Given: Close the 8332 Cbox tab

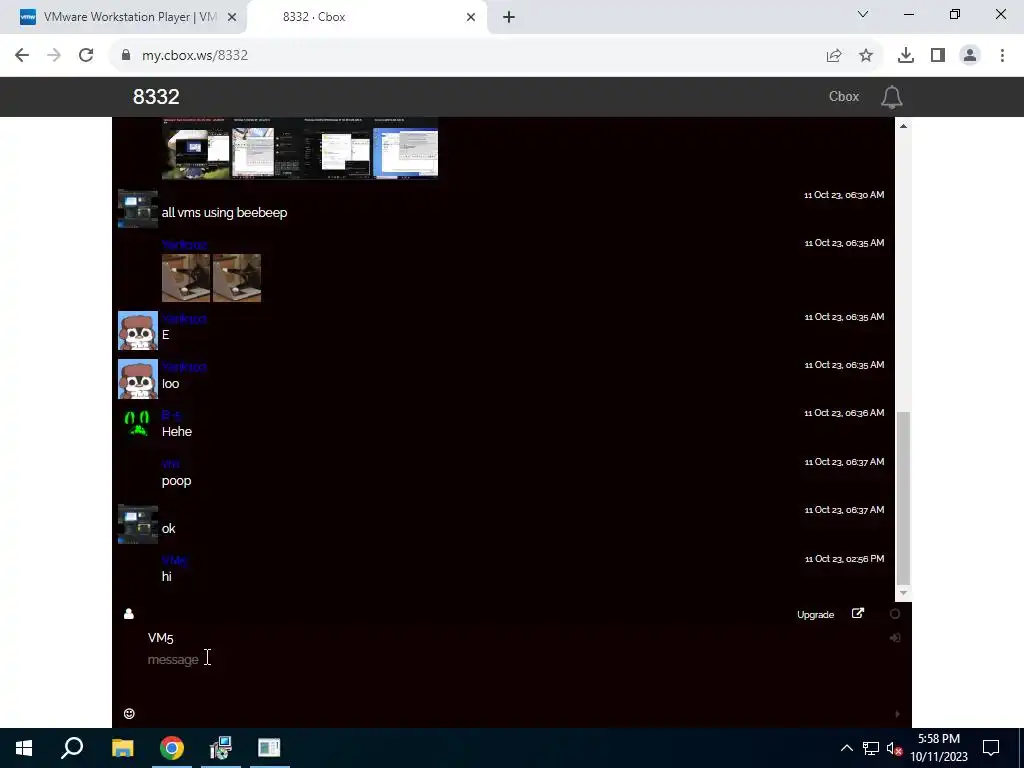Looking at the screenshot, I should click(x=471, y=17).
